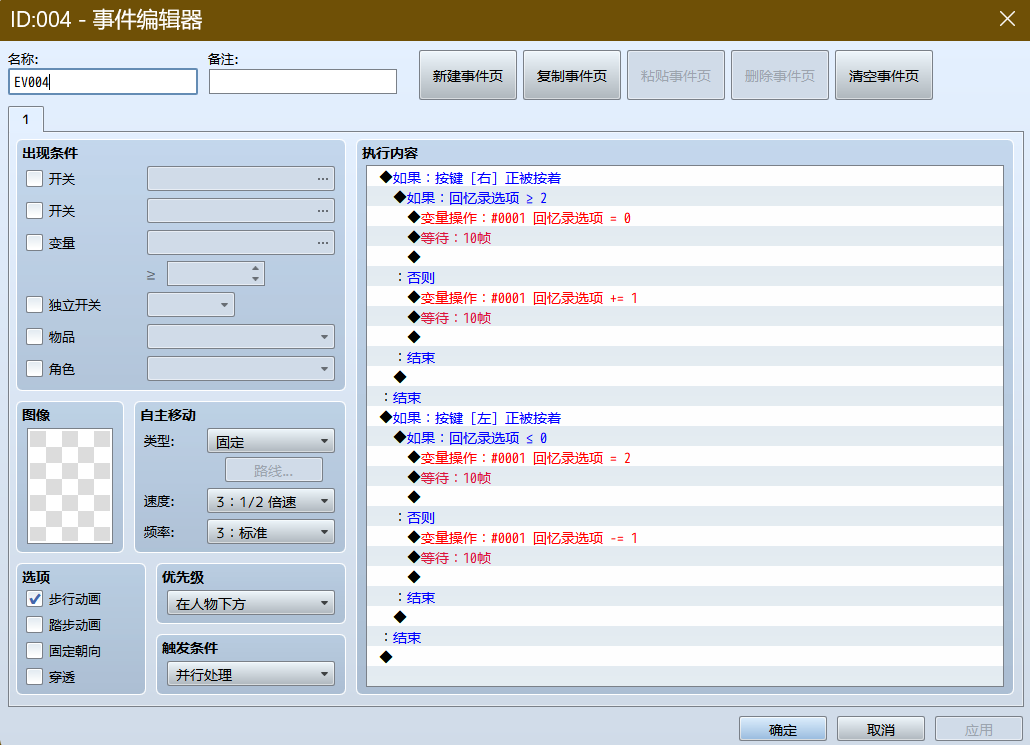Change the 速度 dropdown value
1030x745 pixels.
point(271,501)
